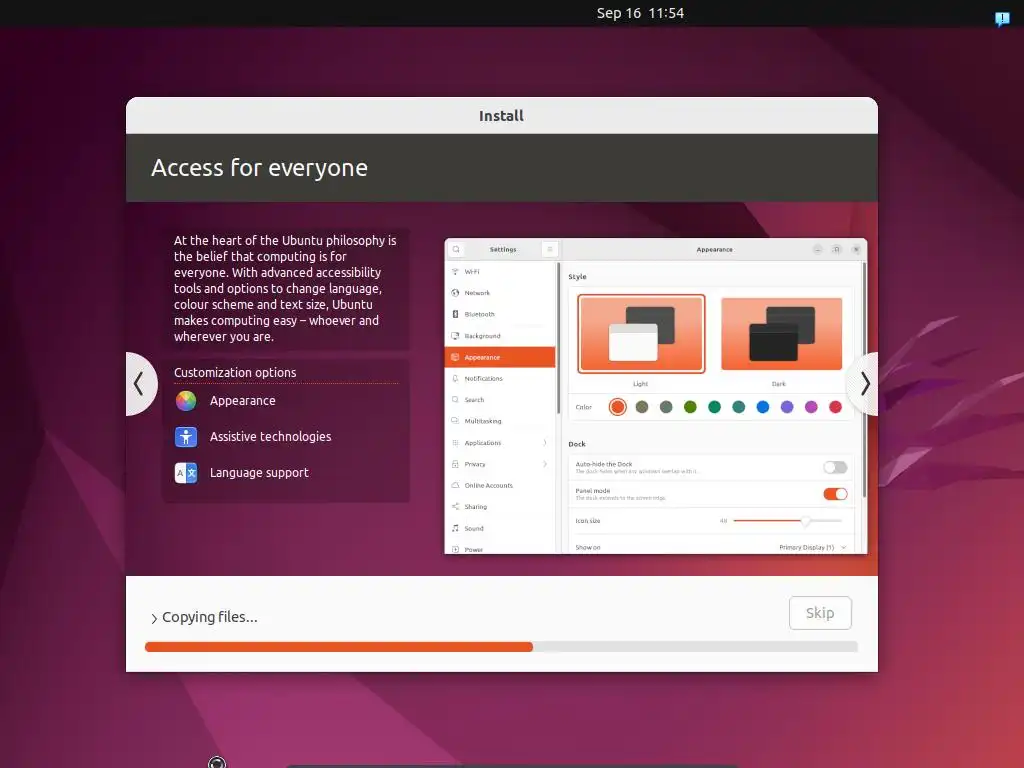Select Sharing in the Settings sidebar
The width and height of the screenshot is (1024, 768).
[x=500, y=507]
